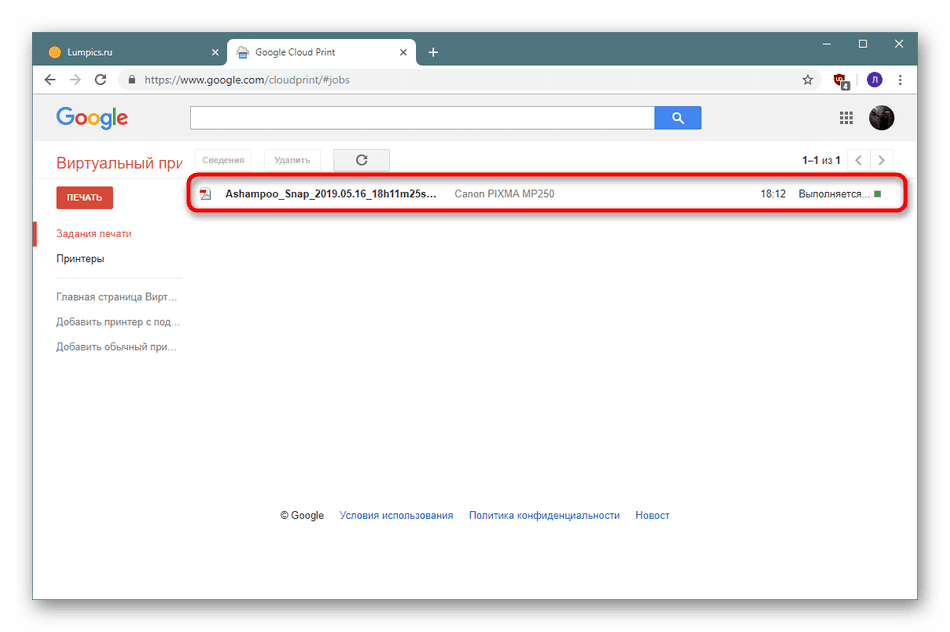Screen dimensions: 950x632
Task: Click Добавить принтер с под... link
Action: (118, 322)
